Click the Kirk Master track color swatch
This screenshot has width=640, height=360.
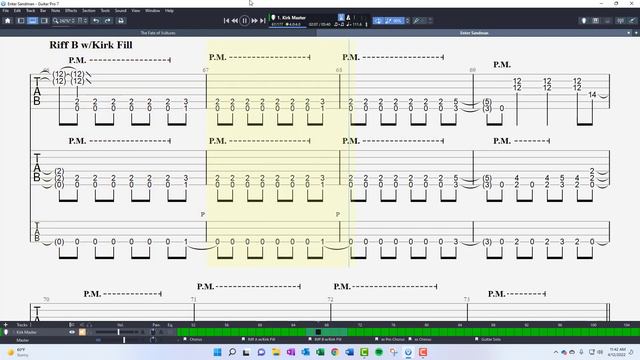[x=82, y=332]
